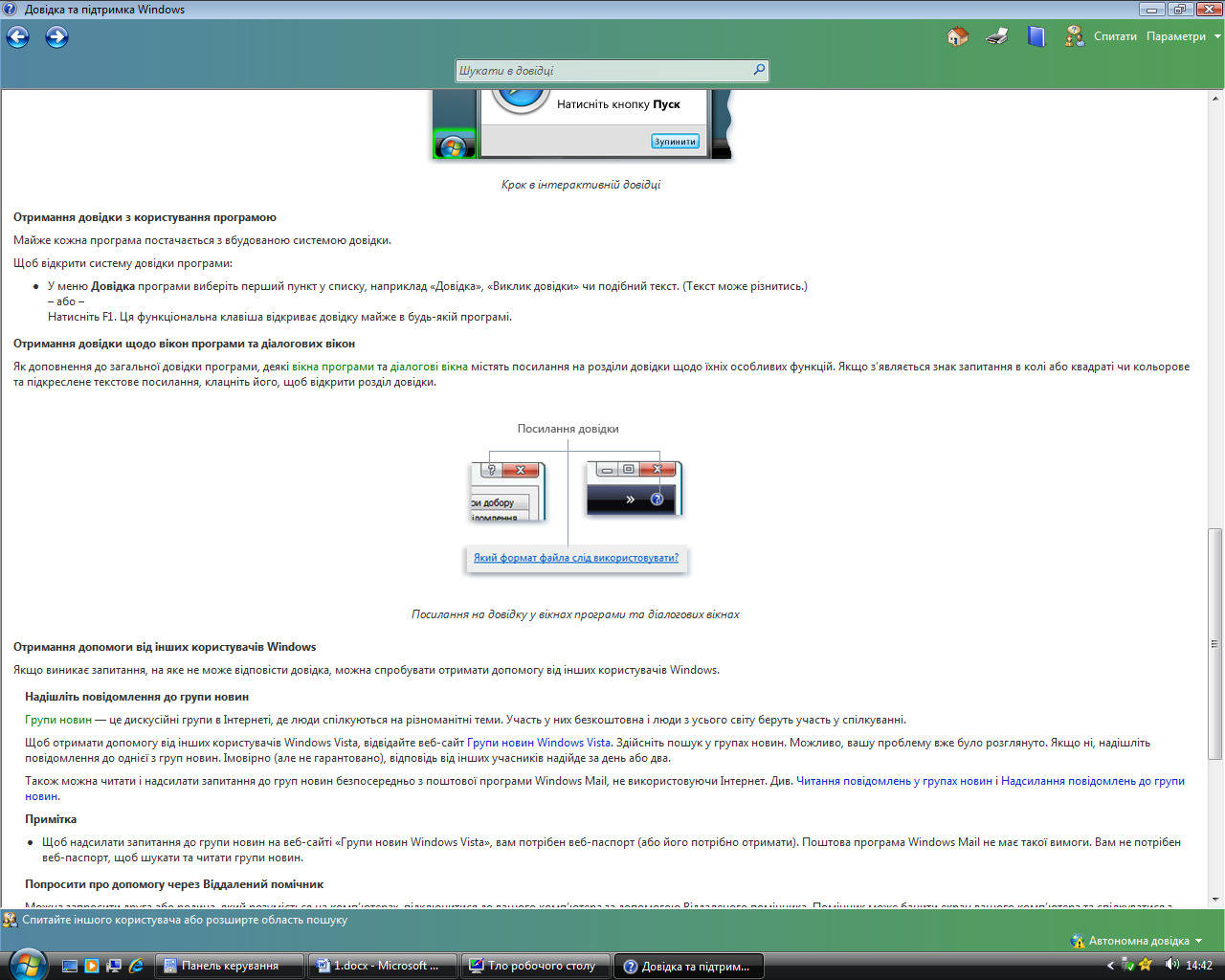Click subheading Надішліть повідомлення до групи новин
1225x980 pixels.
[x=137, y=697]
